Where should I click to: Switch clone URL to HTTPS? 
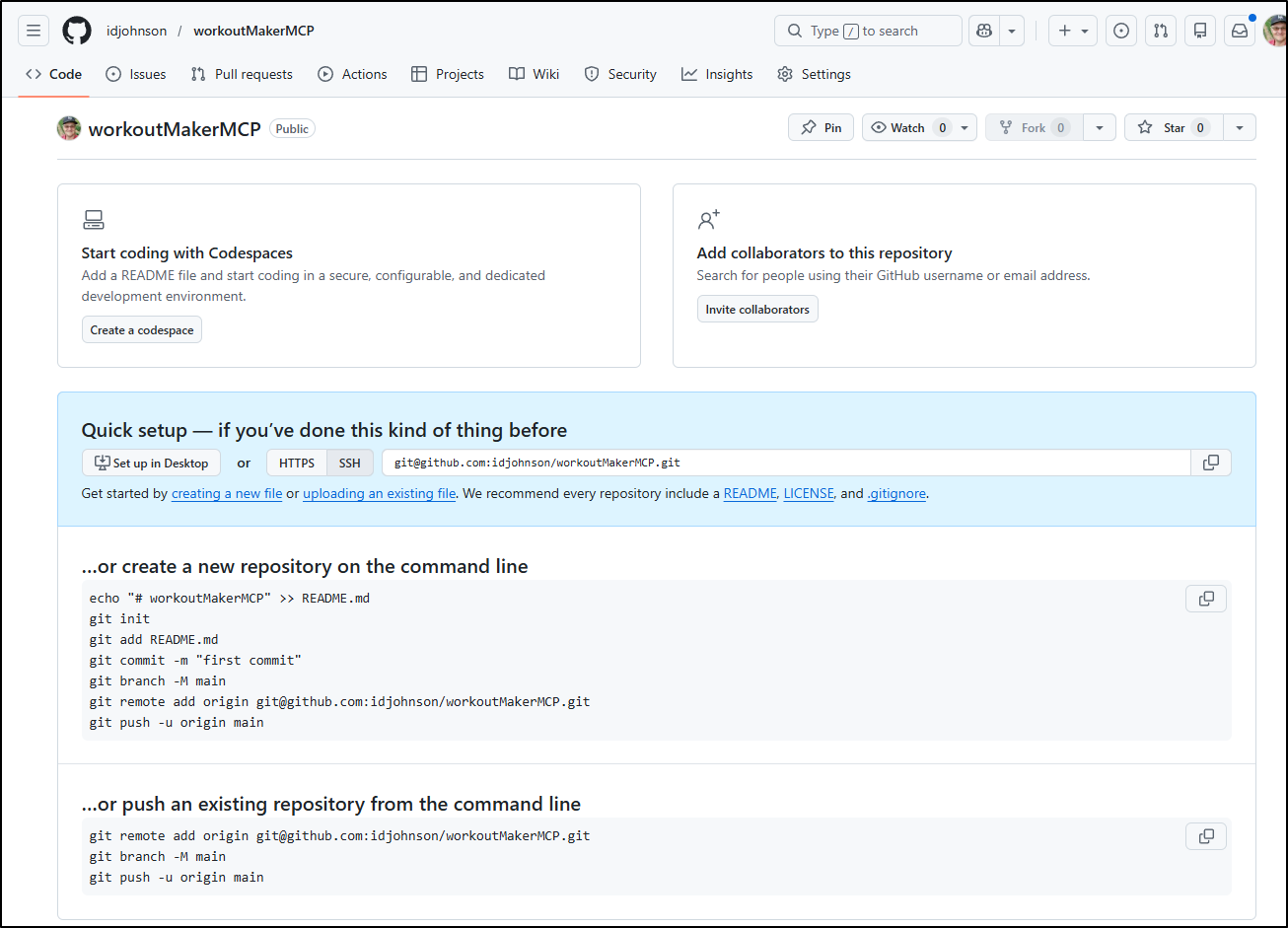point(297,463)
